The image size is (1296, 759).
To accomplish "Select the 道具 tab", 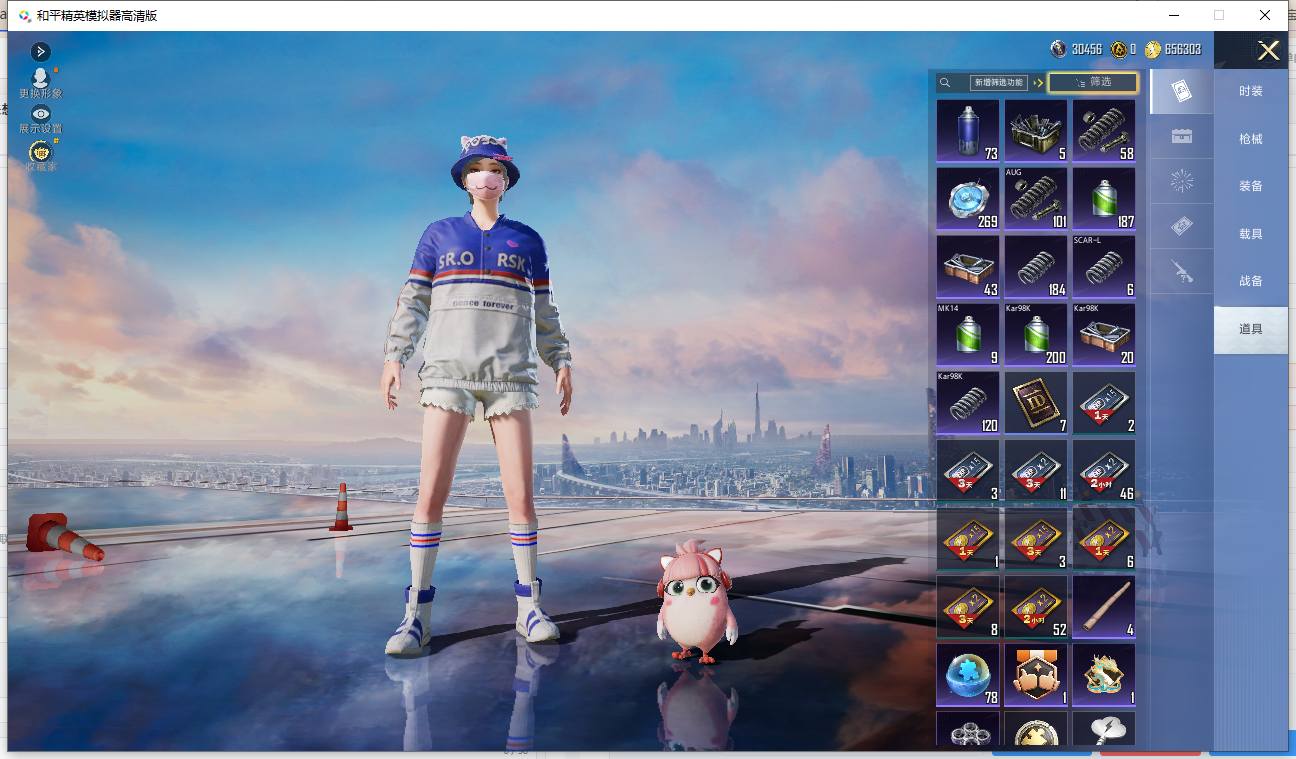I will (x=1250, y=329).
